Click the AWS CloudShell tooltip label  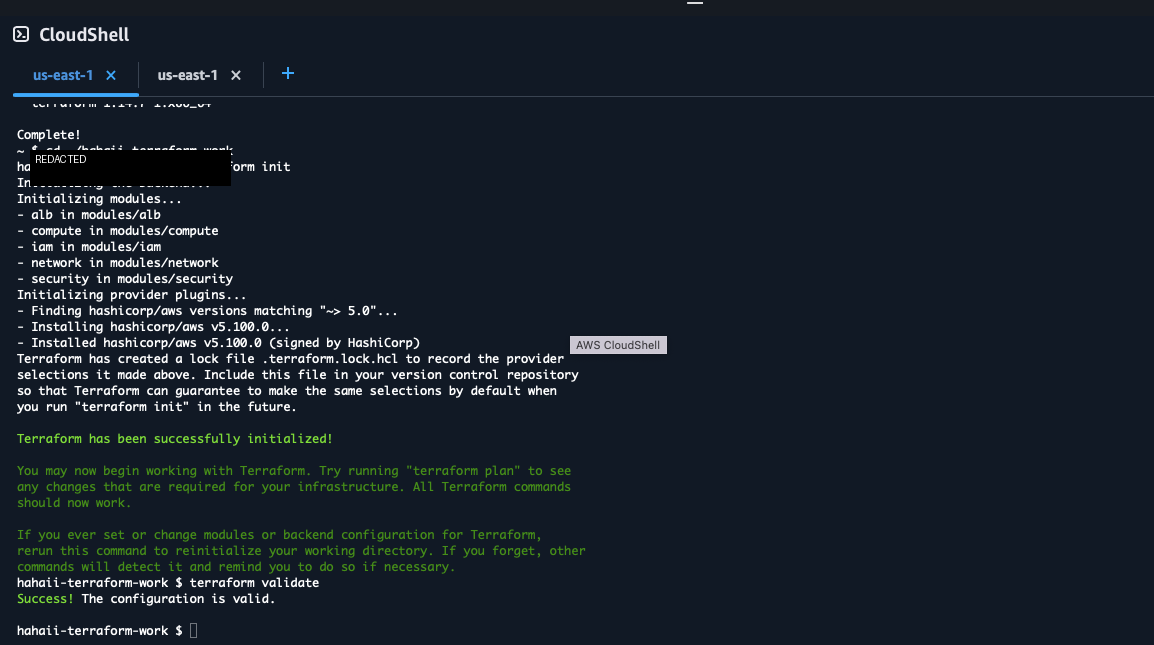tap(618, 345)
